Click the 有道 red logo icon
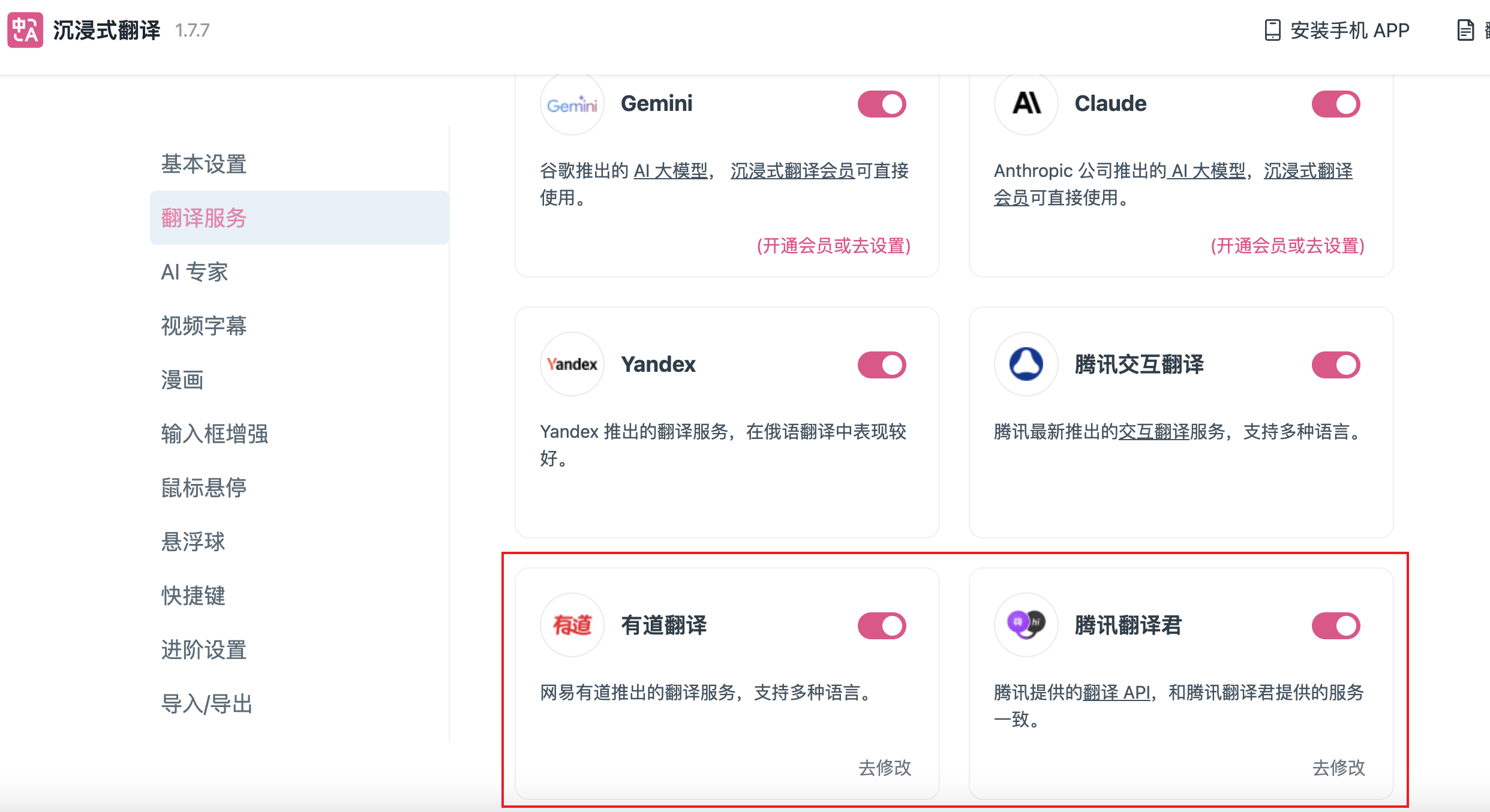This screenshot has width=1490, height=812. (572, 625)
